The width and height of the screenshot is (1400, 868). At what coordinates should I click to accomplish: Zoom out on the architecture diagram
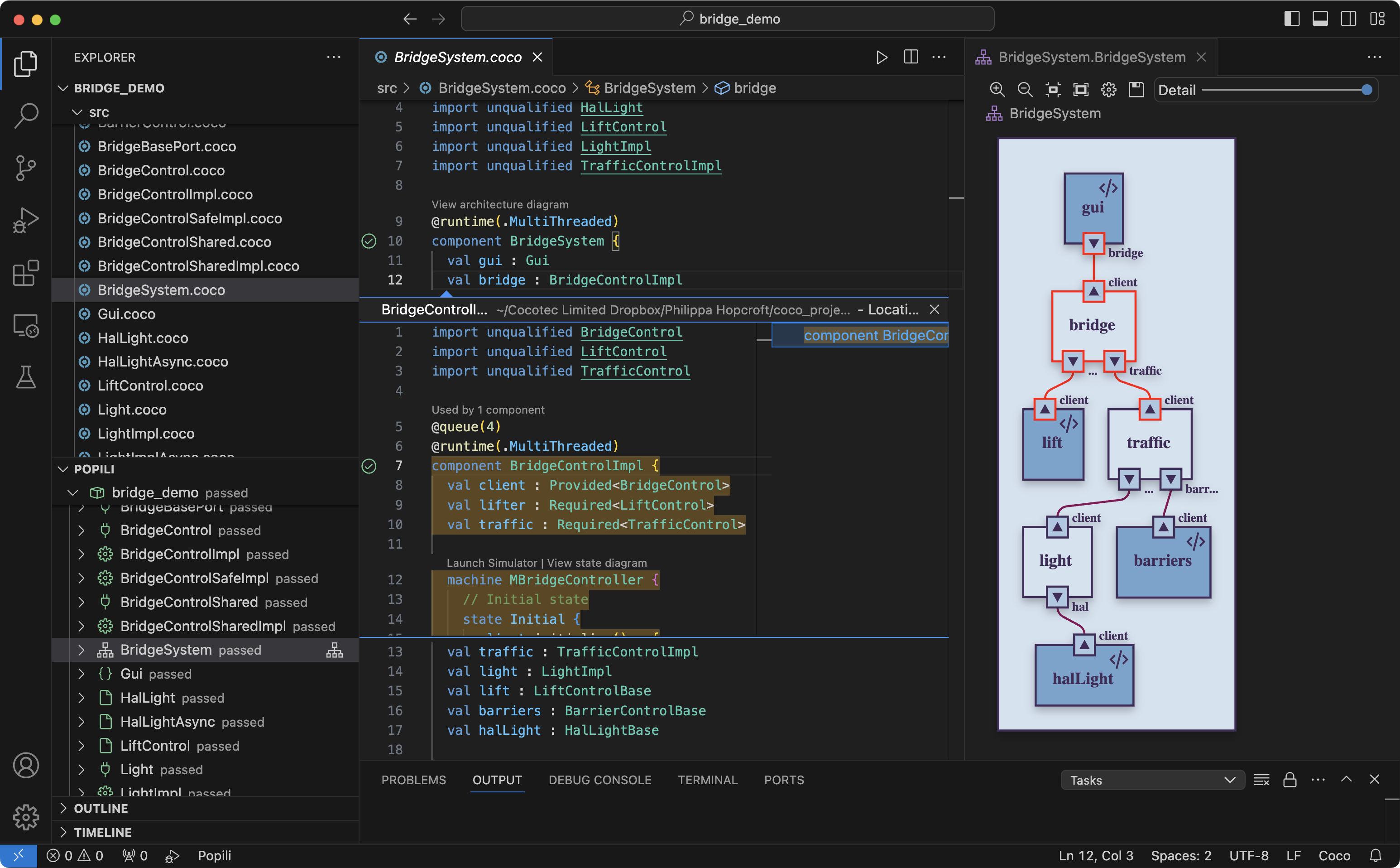(1025, 90)
